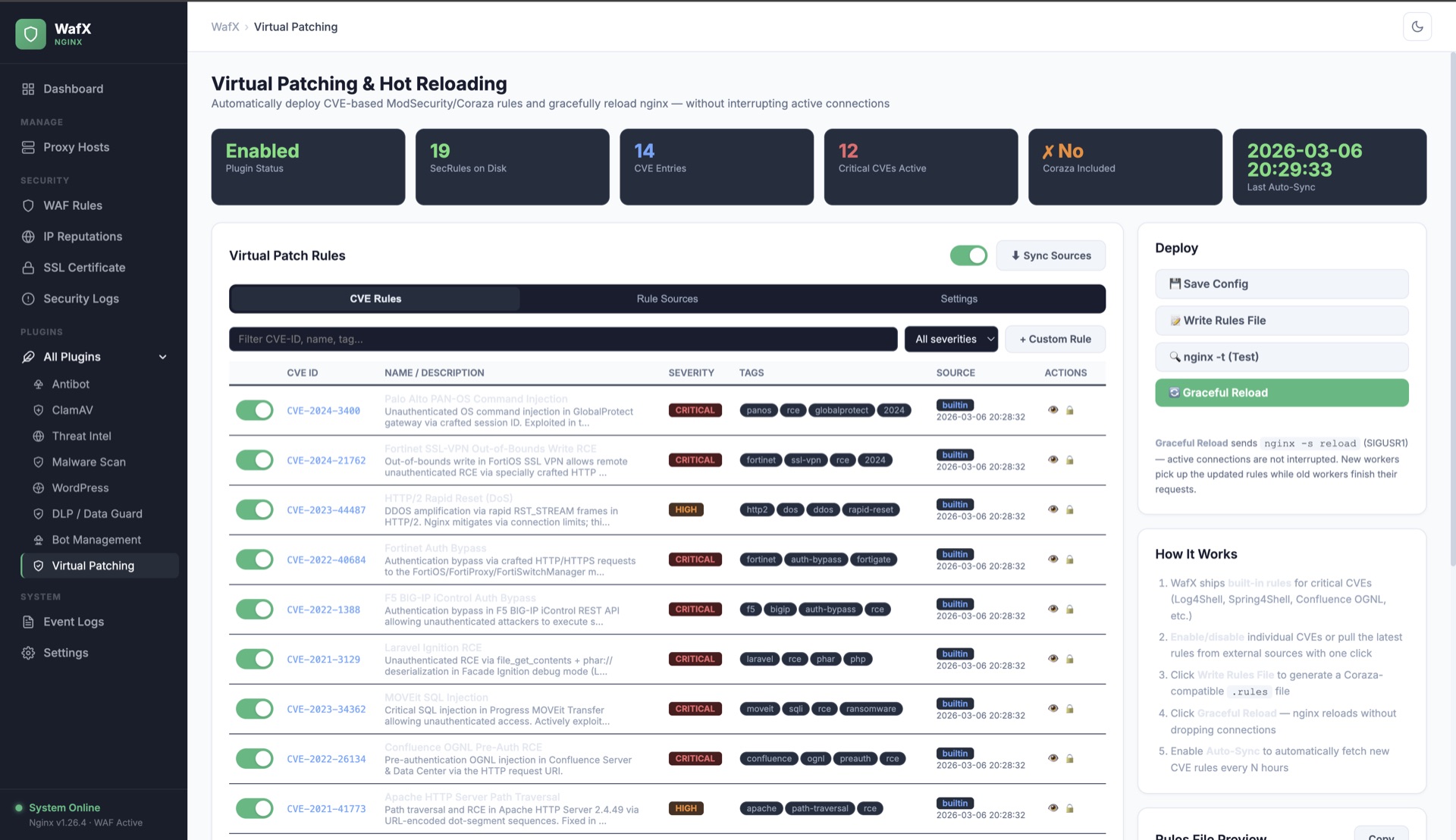View details eye icon for CVE-2024-3400

1053,410
